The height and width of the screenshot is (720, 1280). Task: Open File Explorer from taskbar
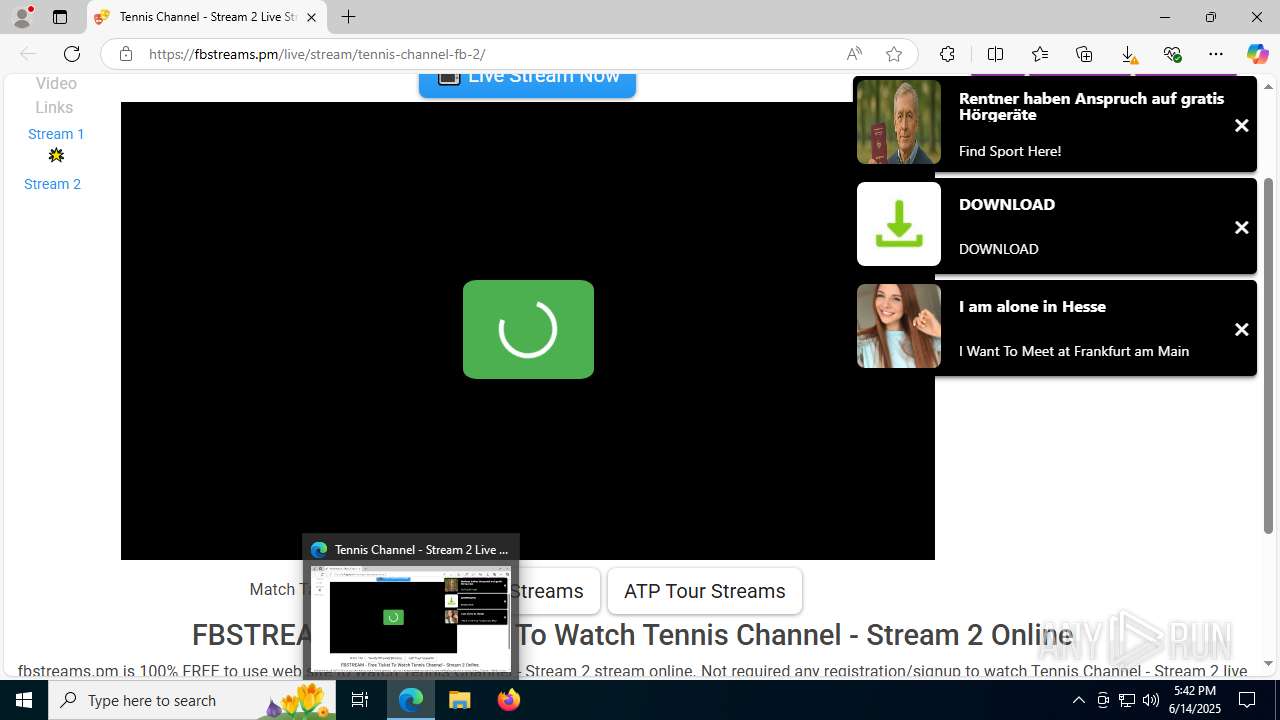(460, 700)
